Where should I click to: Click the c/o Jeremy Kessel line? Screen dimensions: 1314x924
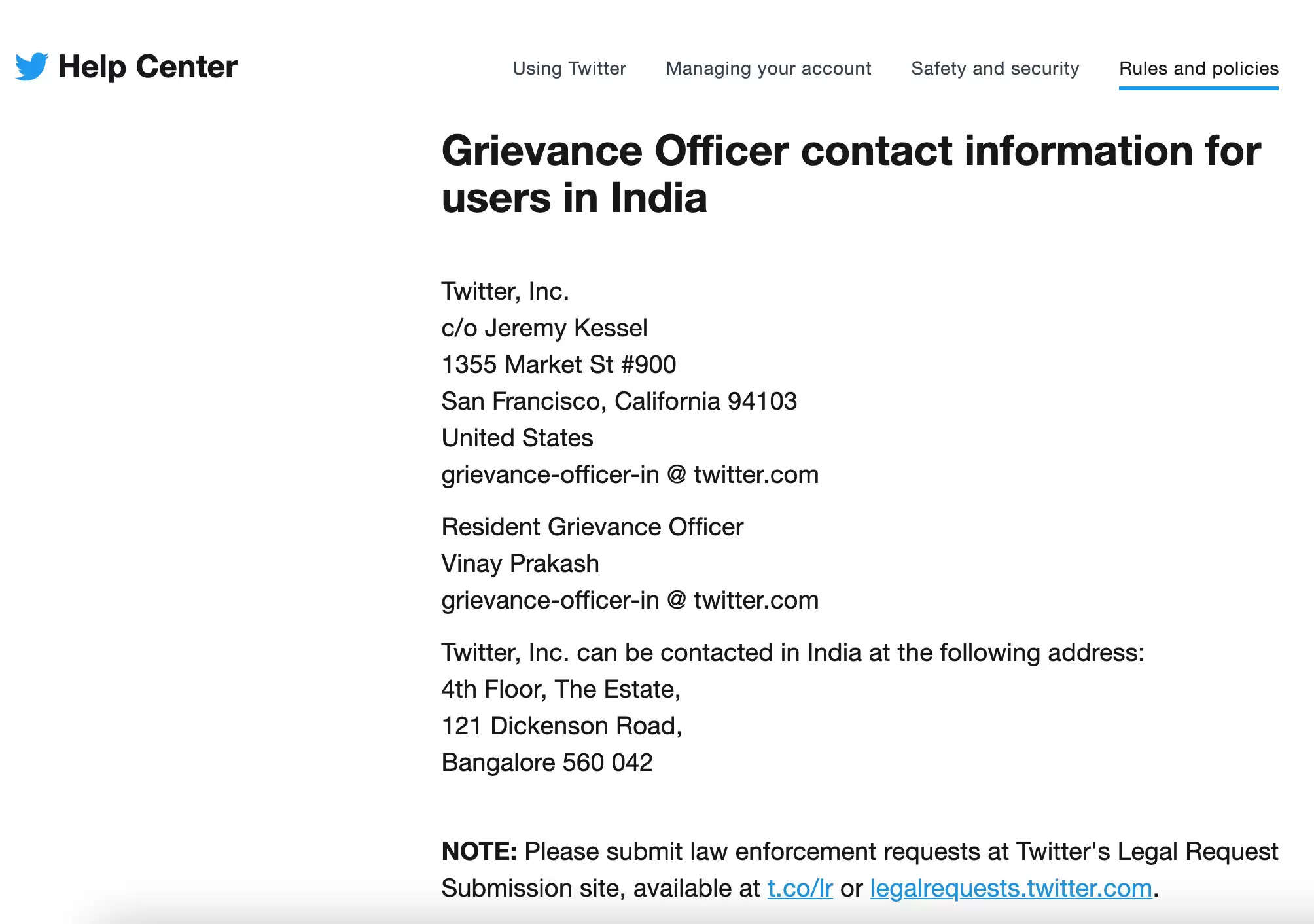(544, 328)
